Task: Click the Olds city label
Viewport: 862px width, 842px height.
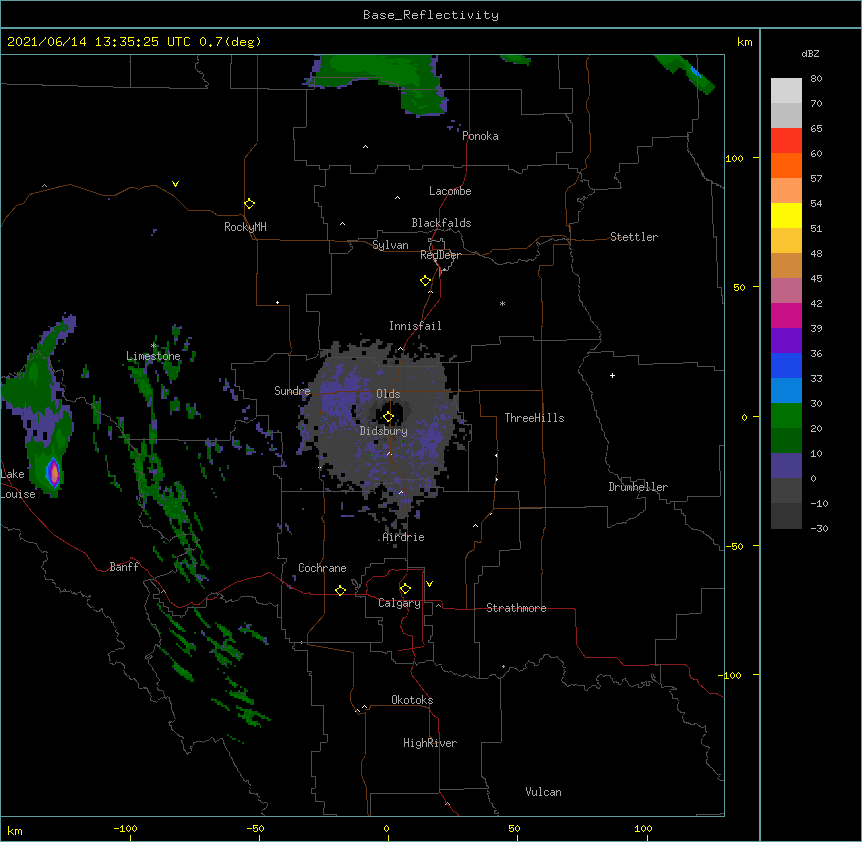Action: tap(388, 394)
